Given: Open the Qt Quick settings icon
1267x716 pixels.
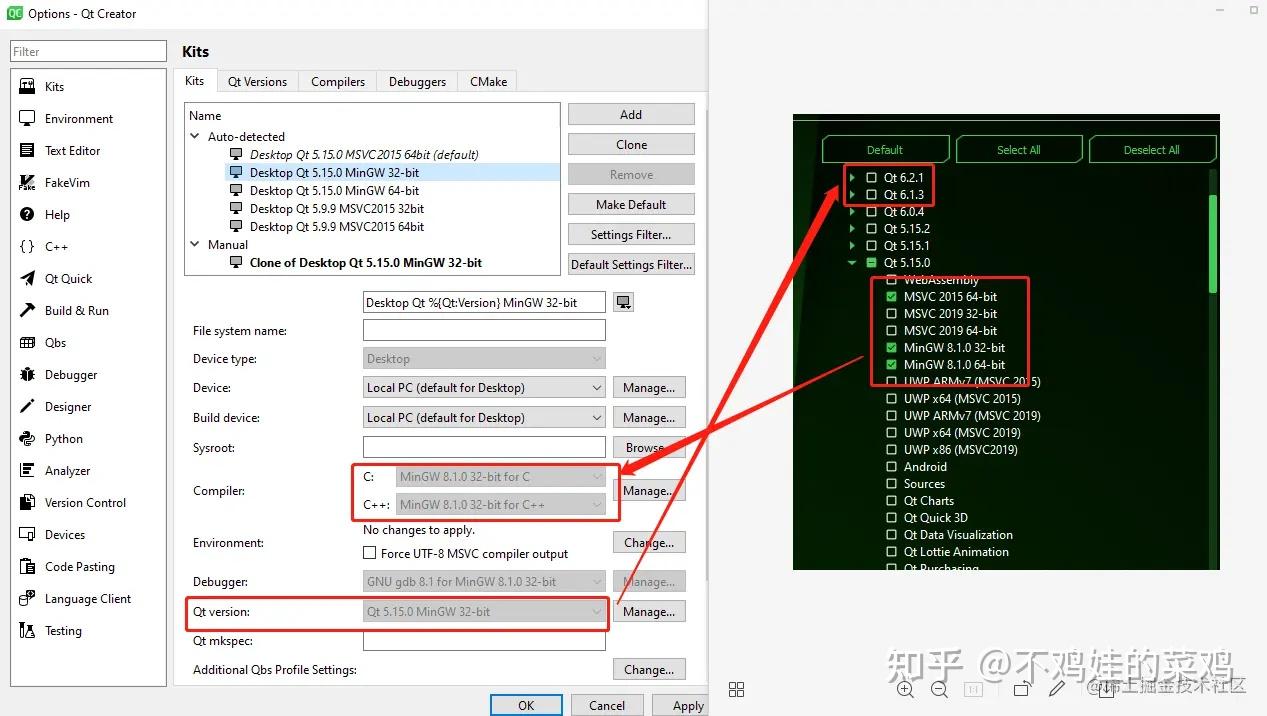Looking at the screenshot, I should 25,278.
